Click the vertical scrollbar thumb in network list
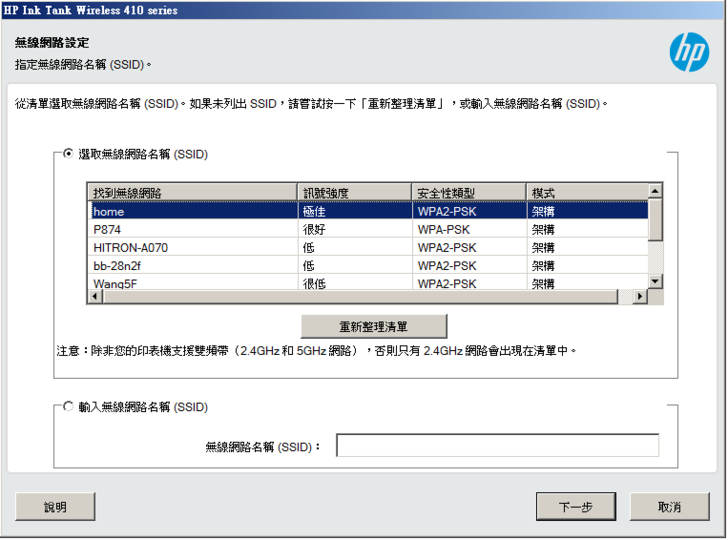Screen dimensions: 728x540 [x=655, y=220]
